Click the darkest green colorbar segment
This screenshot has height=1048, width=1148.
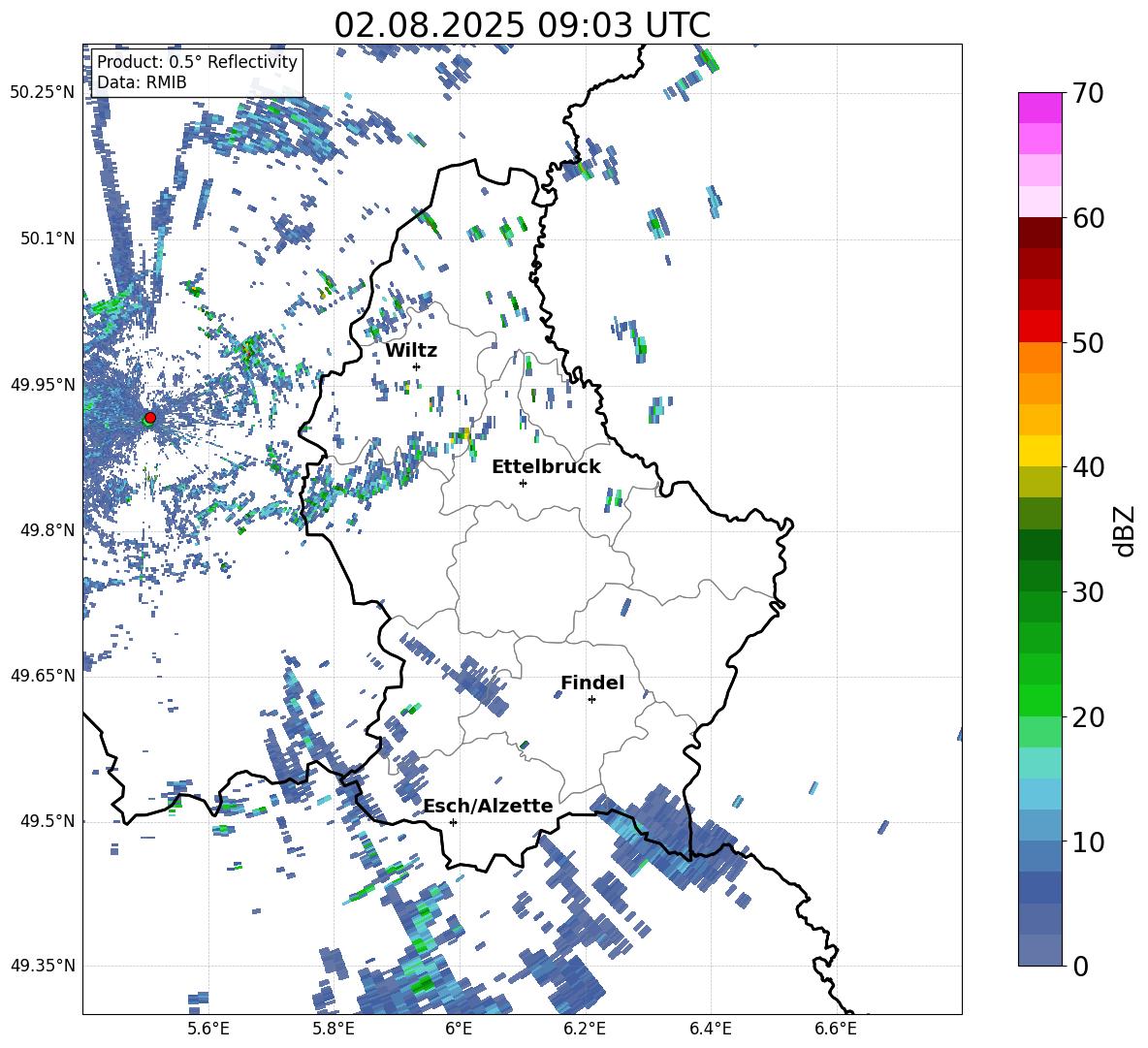click(1039, 545)
